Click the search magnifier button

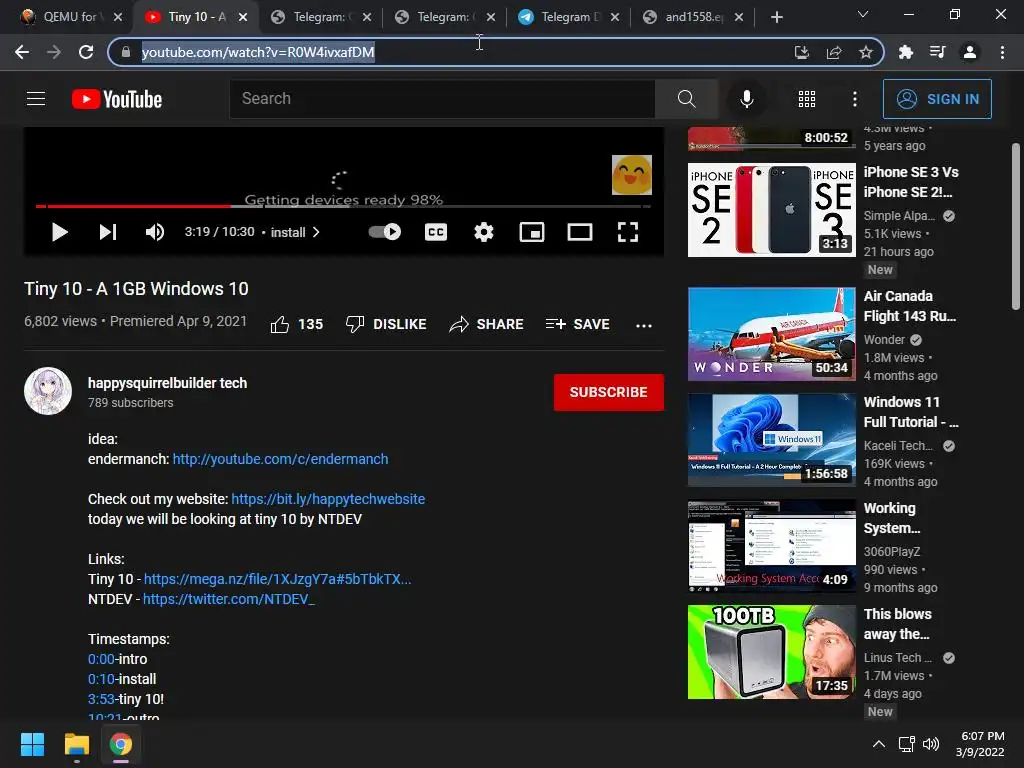point(686,99)
